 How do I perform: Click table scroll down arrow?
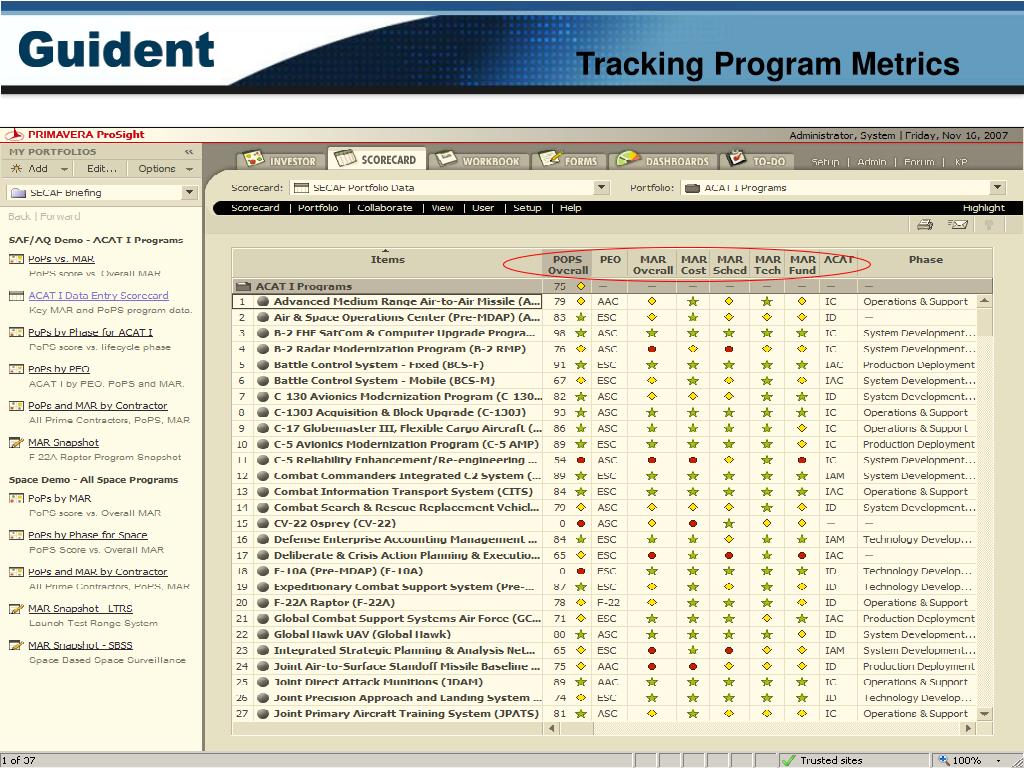click(984, 714)
